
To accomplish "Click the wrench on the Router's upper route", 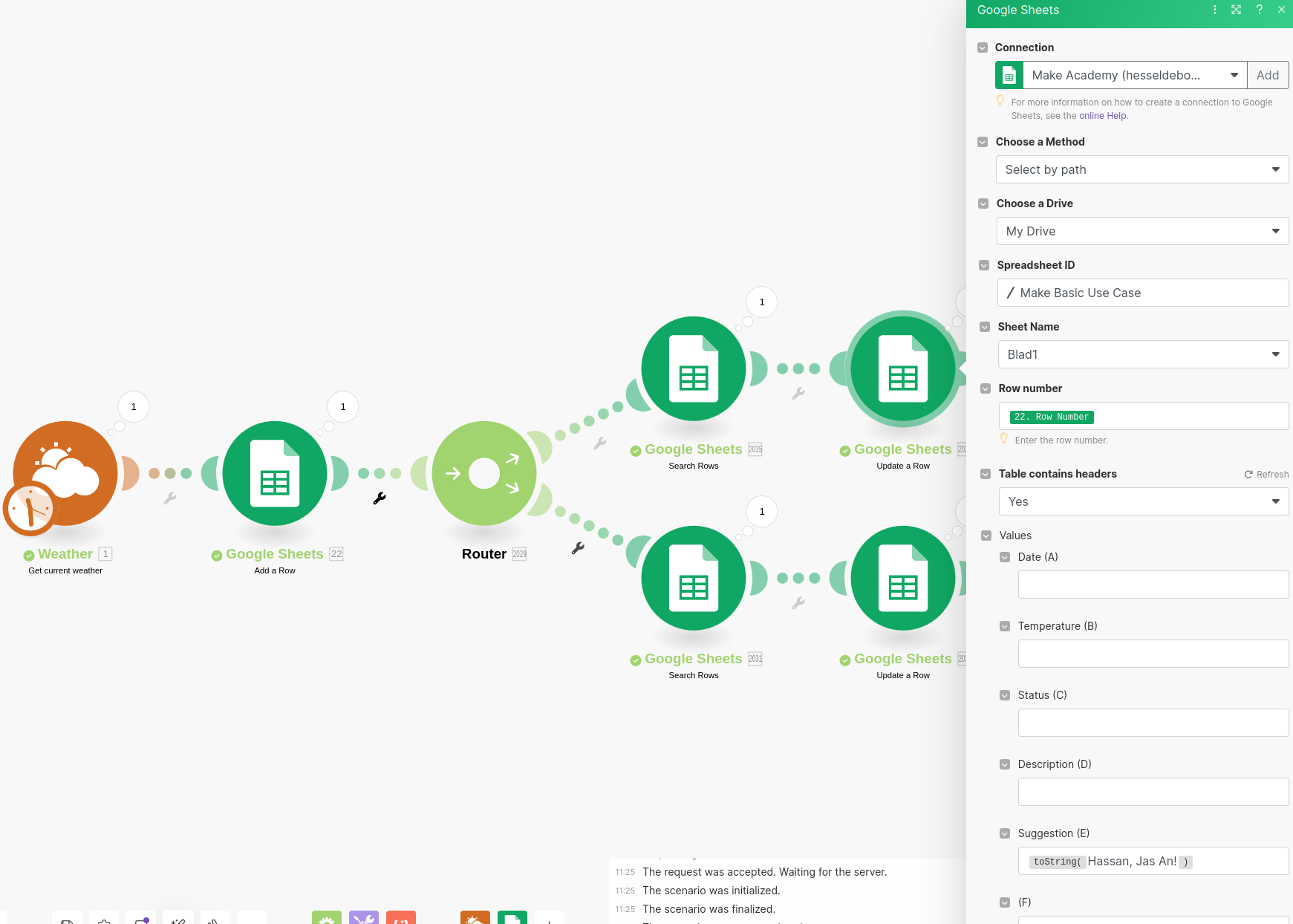I will 600,443.
